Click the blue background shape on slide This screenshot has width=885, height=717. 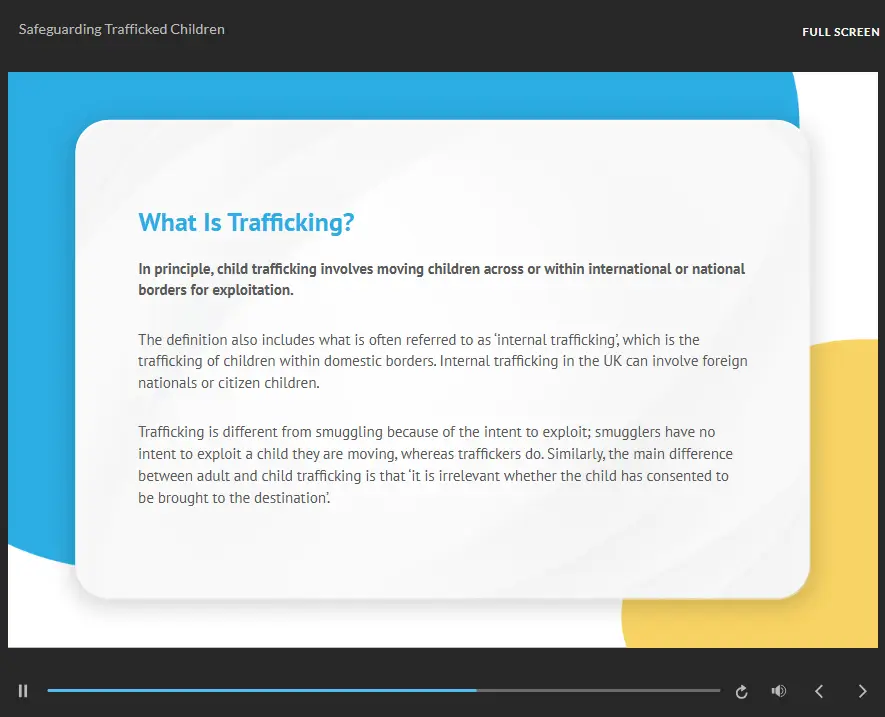click(x=40, y=300)
